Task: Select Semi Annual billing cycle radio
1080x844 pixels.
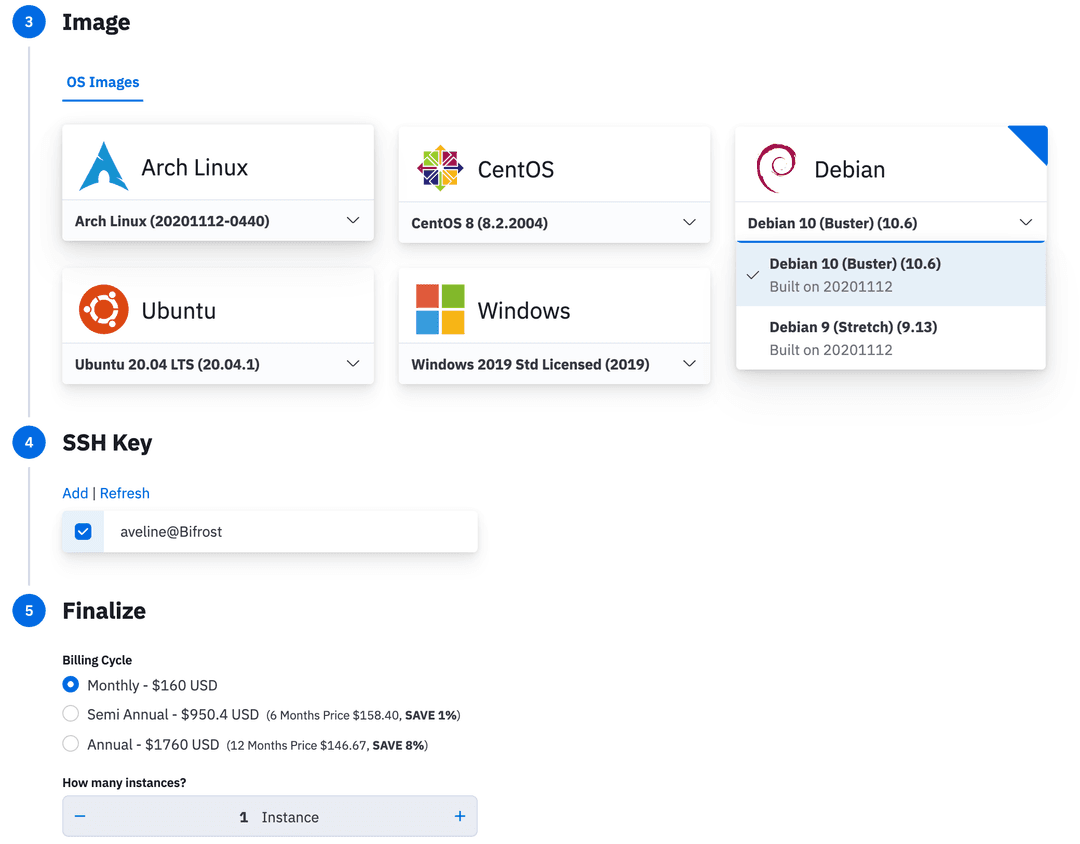Action: 71,714
